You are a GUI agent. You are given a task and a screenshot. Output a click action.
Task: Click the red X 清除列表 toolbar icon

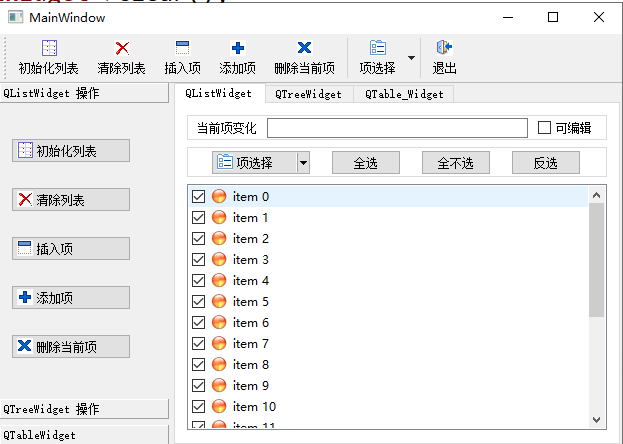click(x=122, y=48)
